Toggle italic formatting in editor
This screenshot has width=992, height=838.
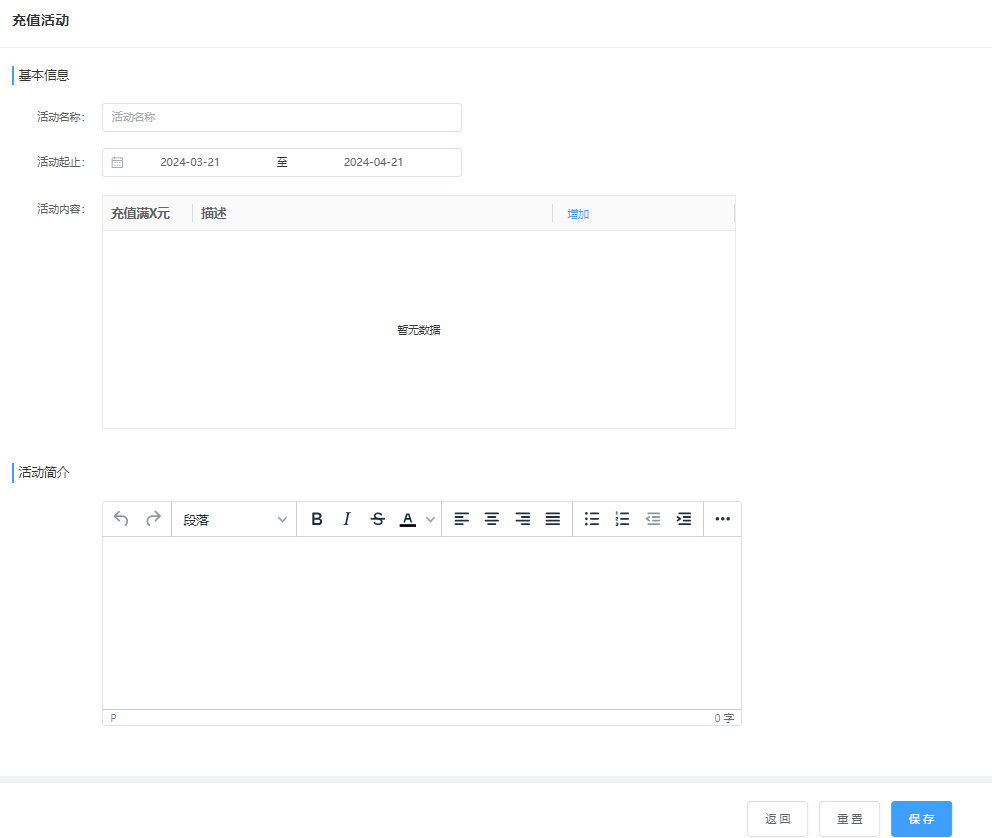[x=347, y=519]
